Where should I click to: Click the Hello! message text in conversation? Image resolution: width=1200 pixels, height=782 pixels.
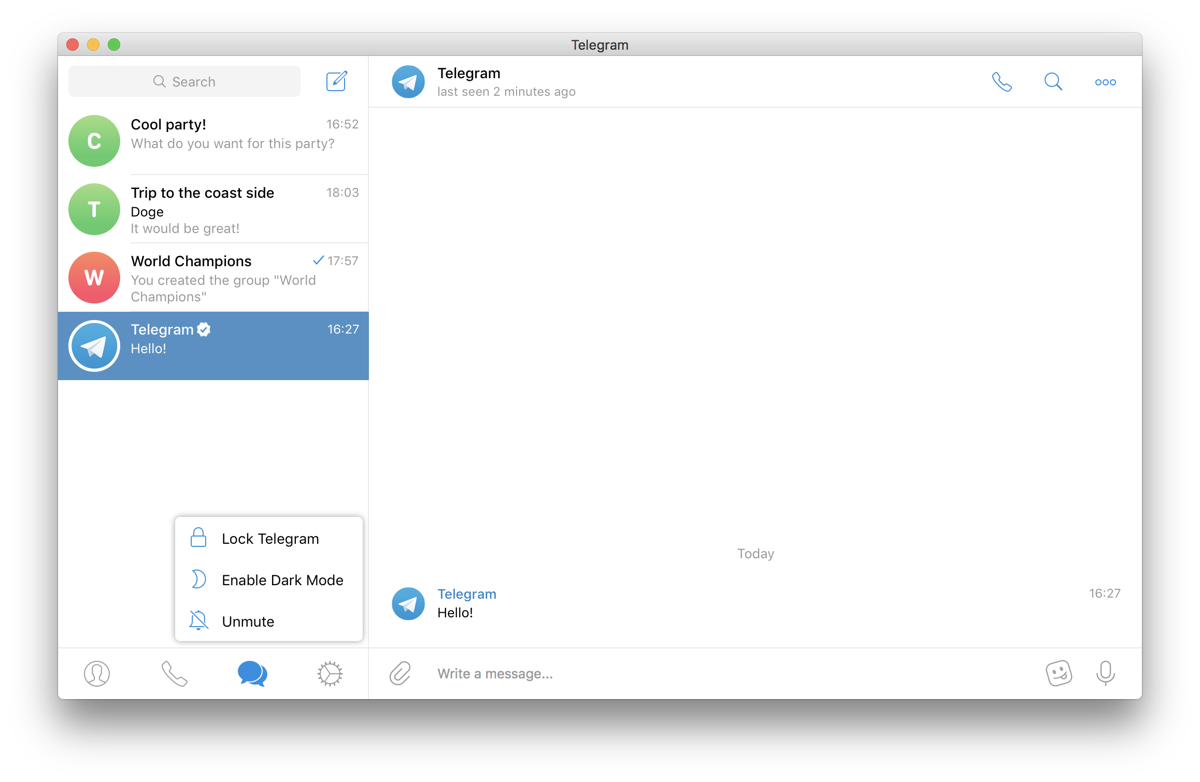[455, 613]
